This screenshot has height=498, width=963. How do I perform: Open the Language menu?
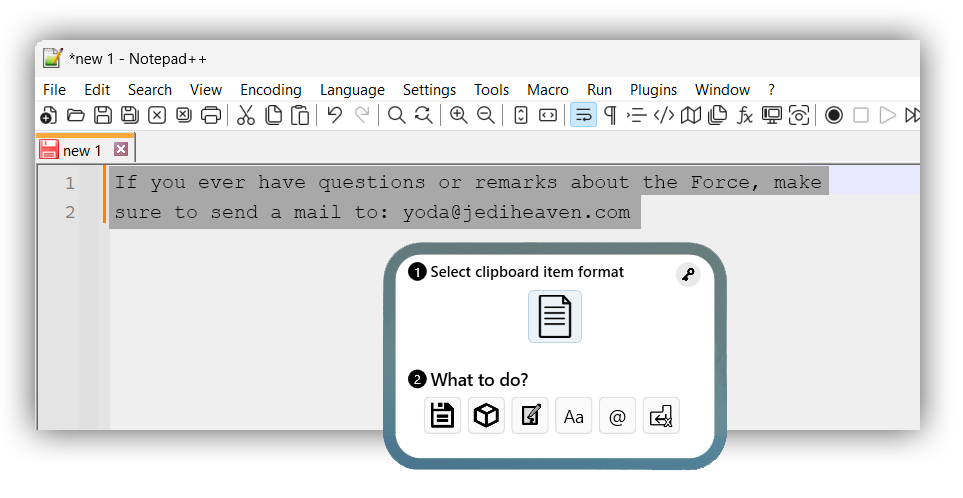click(x=352, y=90)
